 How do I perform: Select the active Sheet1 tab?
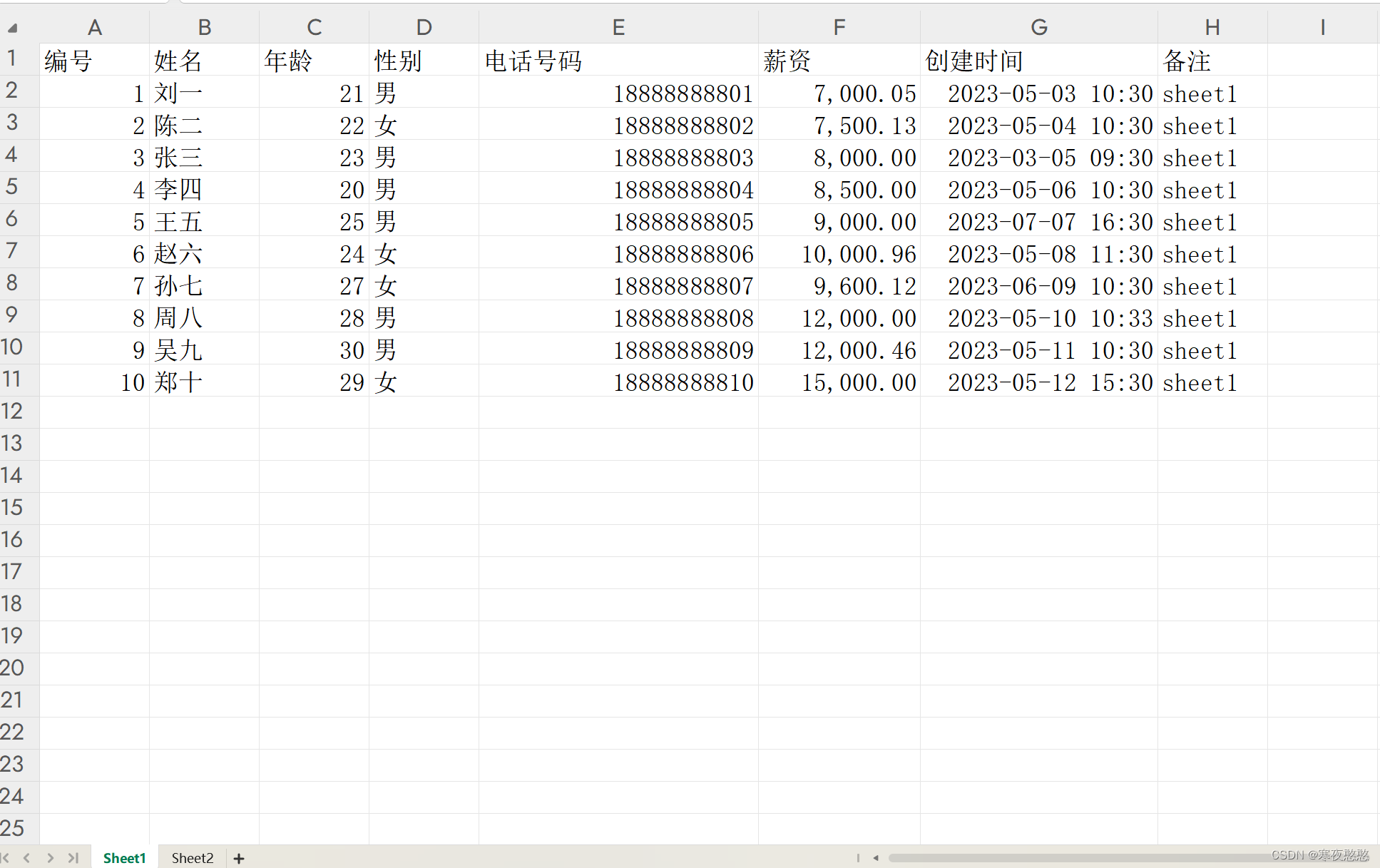point(124,858)
